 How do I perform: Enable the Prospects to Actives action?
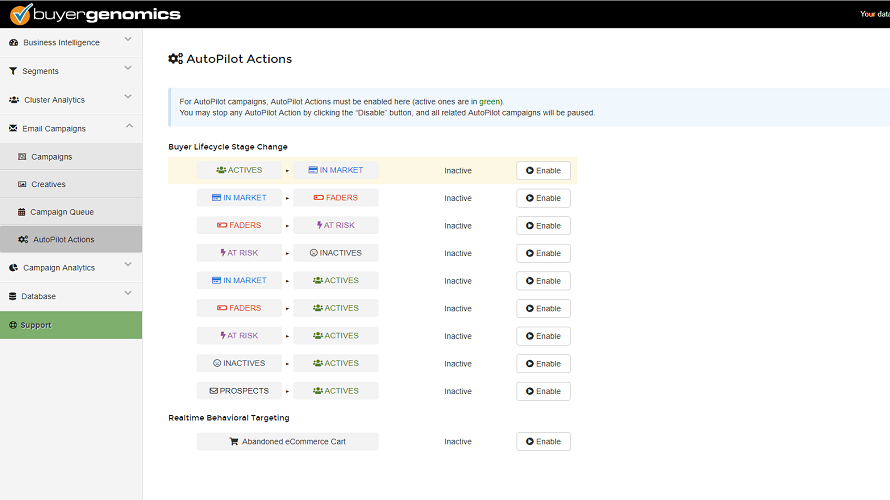(543, 392)
